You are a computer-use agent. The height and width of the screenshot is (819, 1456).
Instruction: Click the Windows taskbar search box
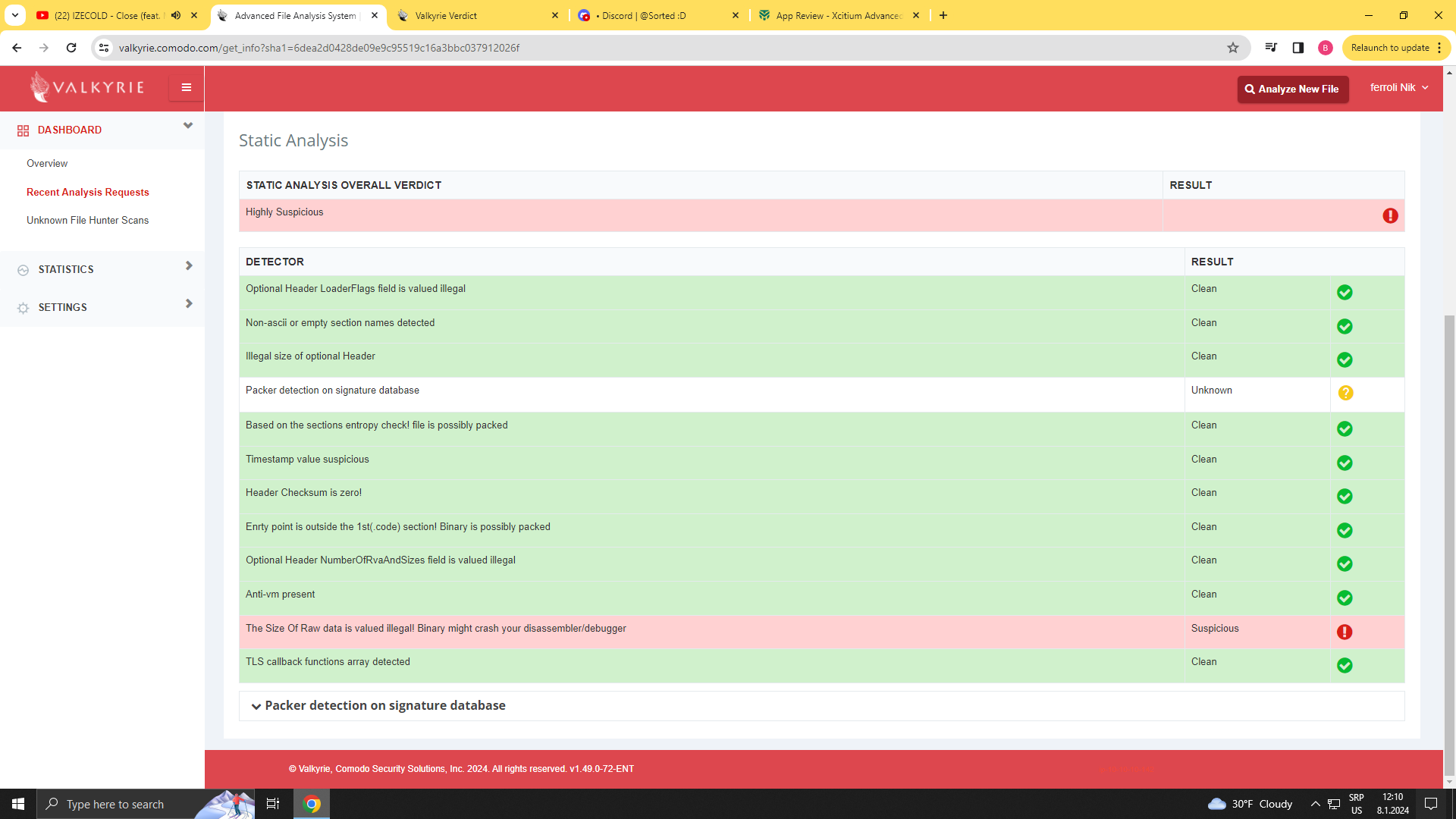115,804
